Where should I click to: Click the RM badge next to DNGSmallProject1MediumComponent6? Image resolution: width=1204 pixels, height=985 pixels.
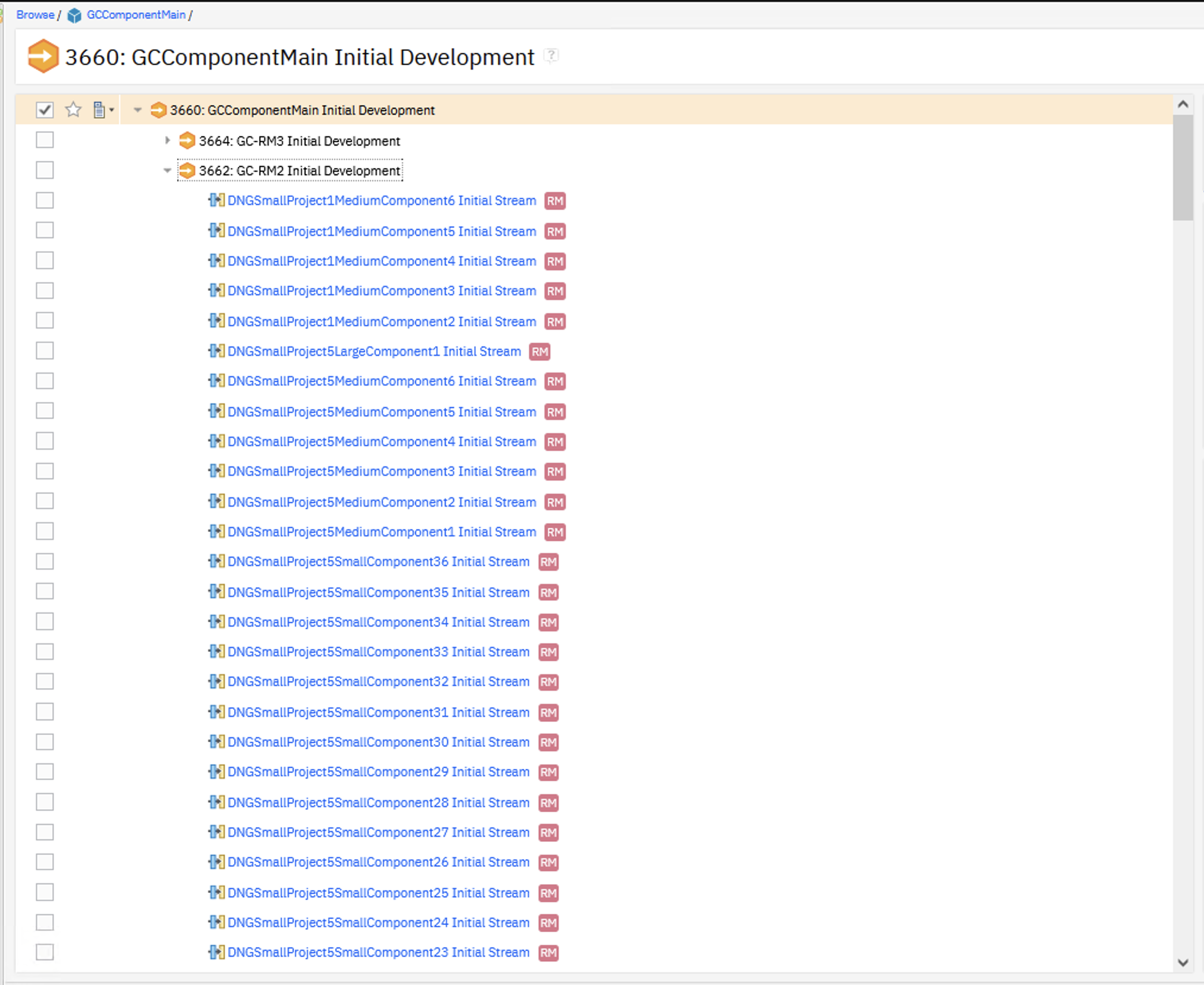(554, 201)
